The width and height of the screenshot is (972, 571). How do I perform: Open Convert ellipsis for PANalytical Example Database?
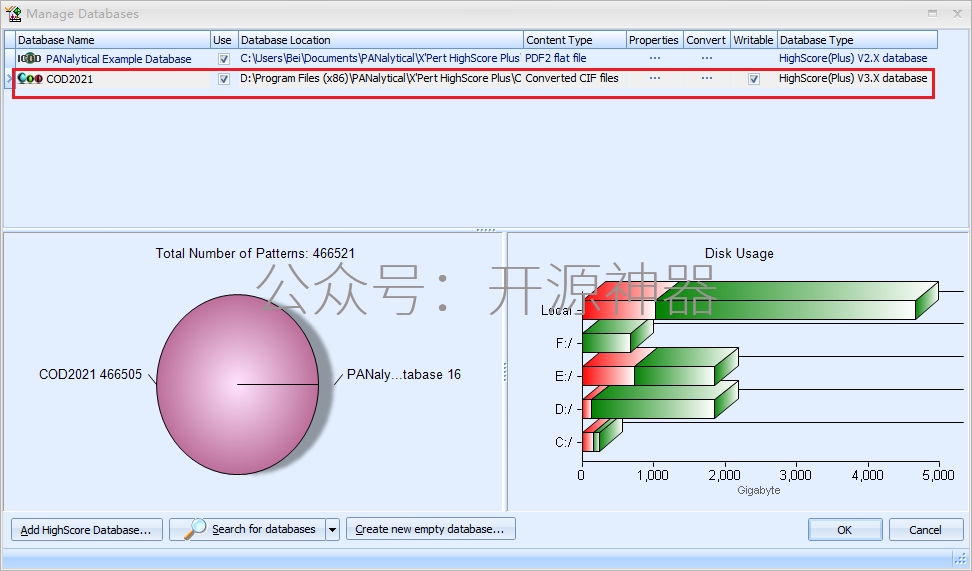(707, 58)
